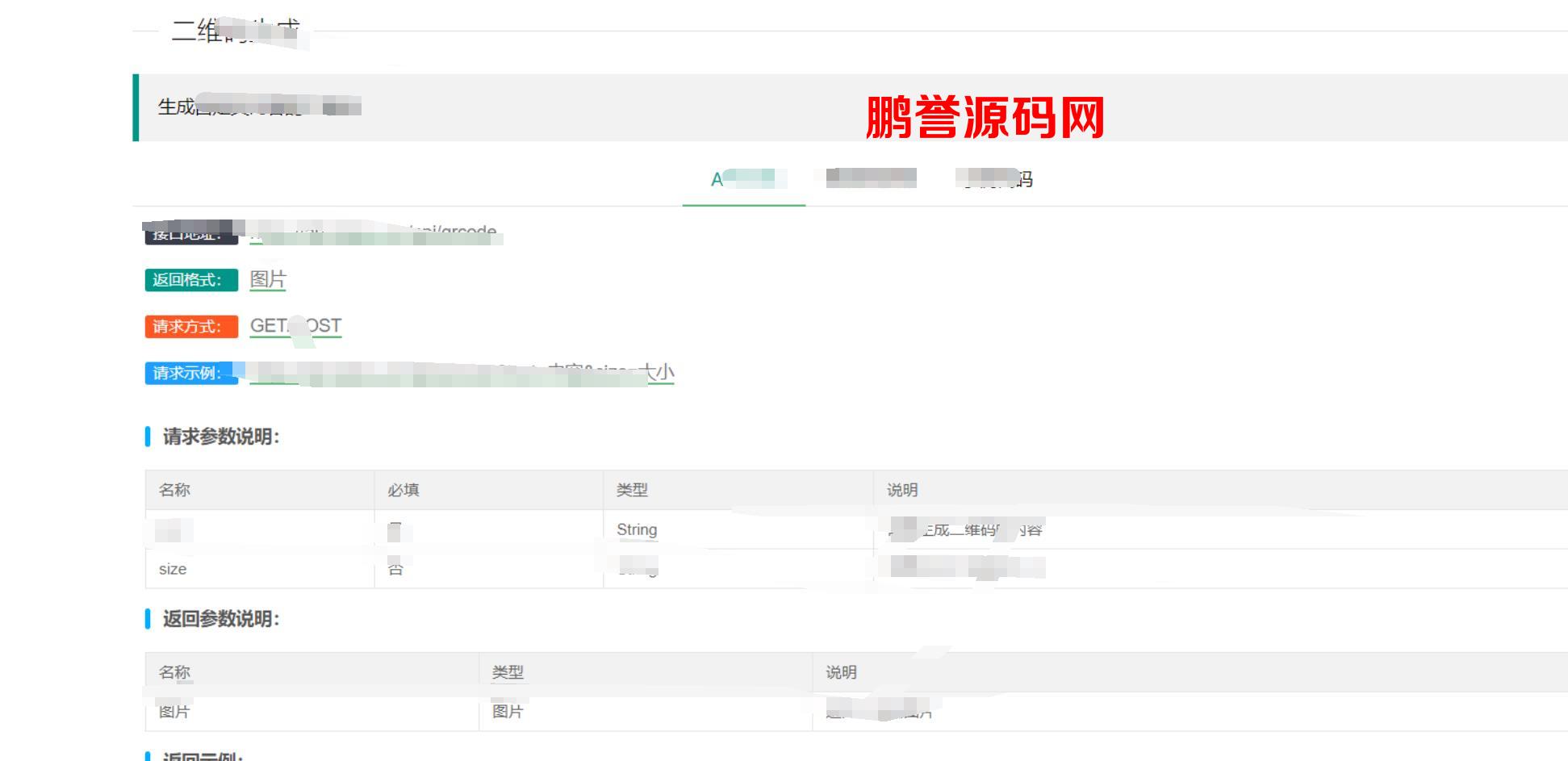Click 图片 cell in return table's 名称 column

click(x=174, y=712)
